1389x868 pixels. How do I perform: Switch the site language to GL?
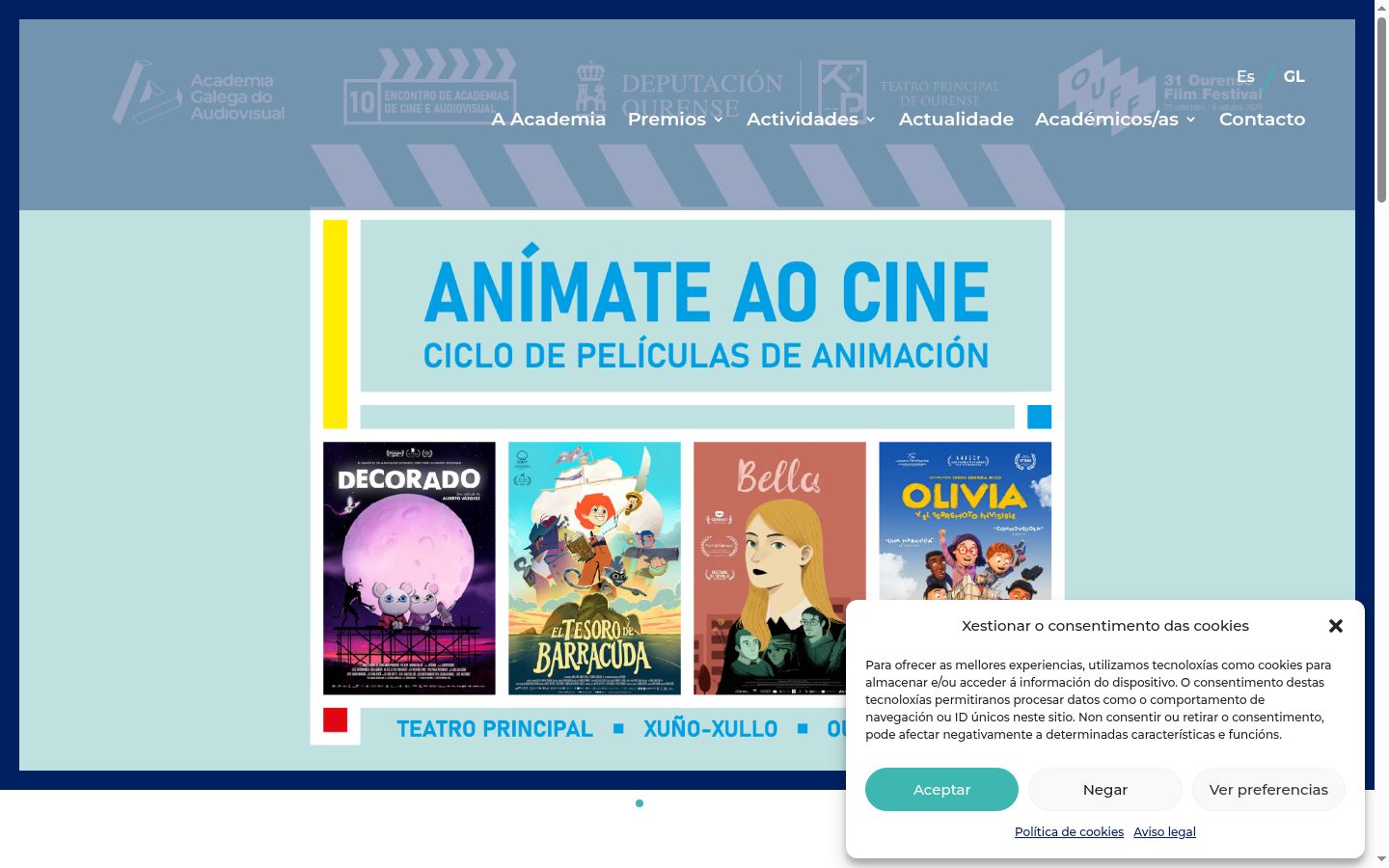point(1294,76)
